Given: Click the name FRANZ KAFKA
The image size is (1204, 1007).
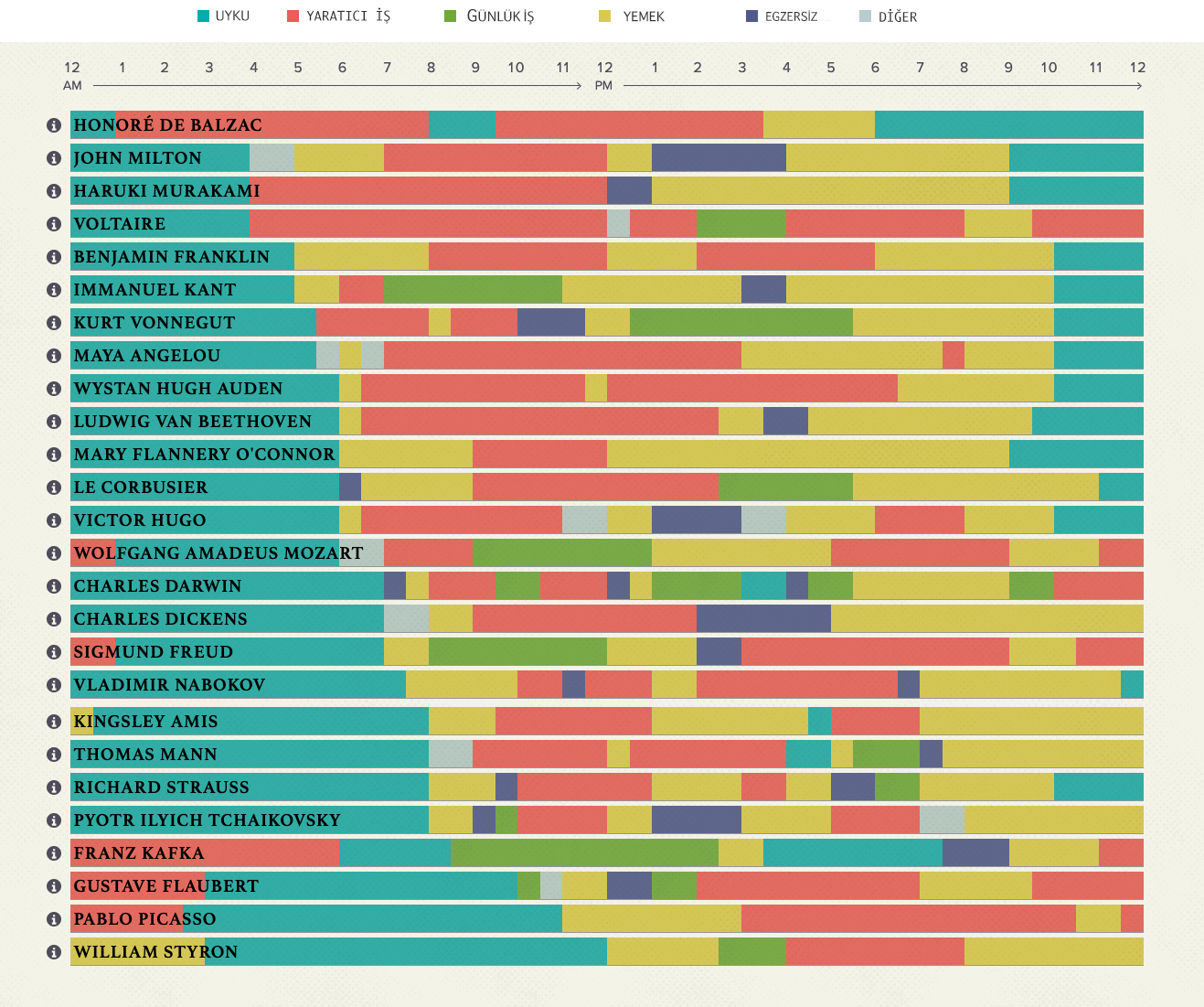Looking at the screenshot, I should click(139, 853).
